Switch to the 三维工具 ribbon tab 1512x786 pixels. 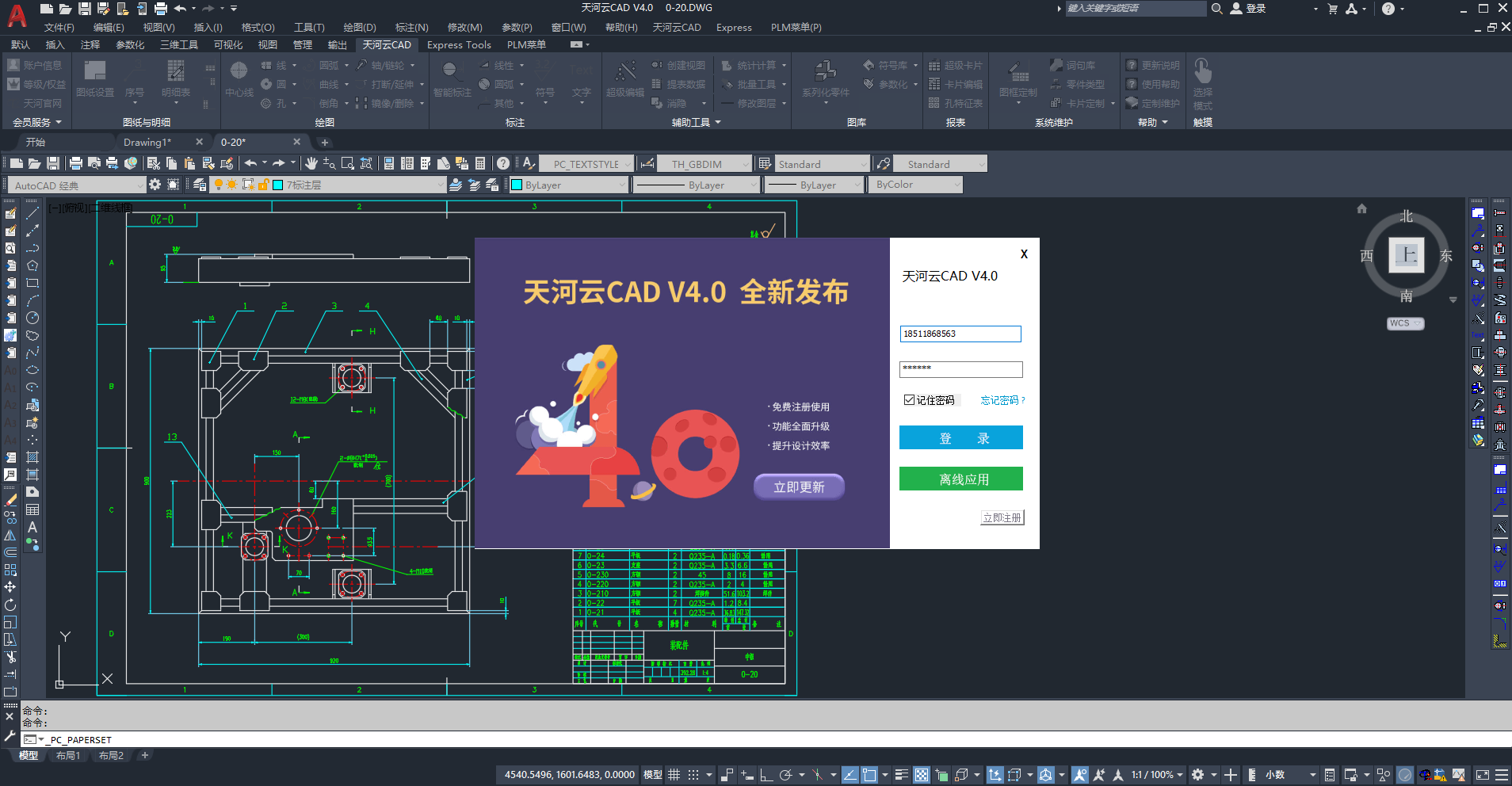[179, 44]
